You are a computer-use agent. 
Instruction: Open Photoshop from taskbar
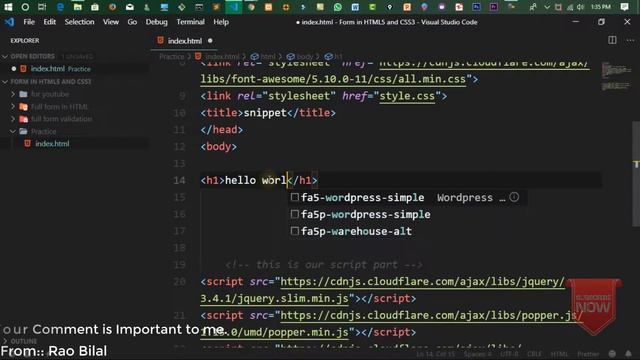[476, 7]
